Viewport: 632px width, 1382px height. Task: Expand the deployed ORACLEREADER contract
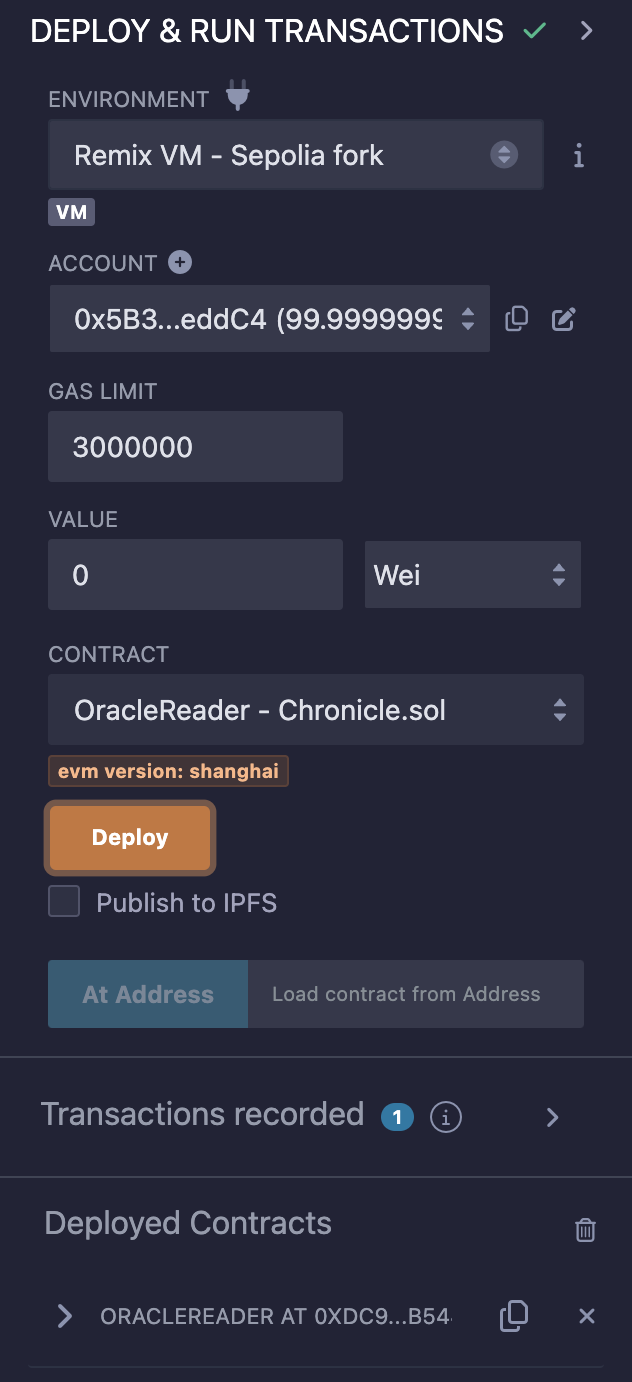(64, 1316)
